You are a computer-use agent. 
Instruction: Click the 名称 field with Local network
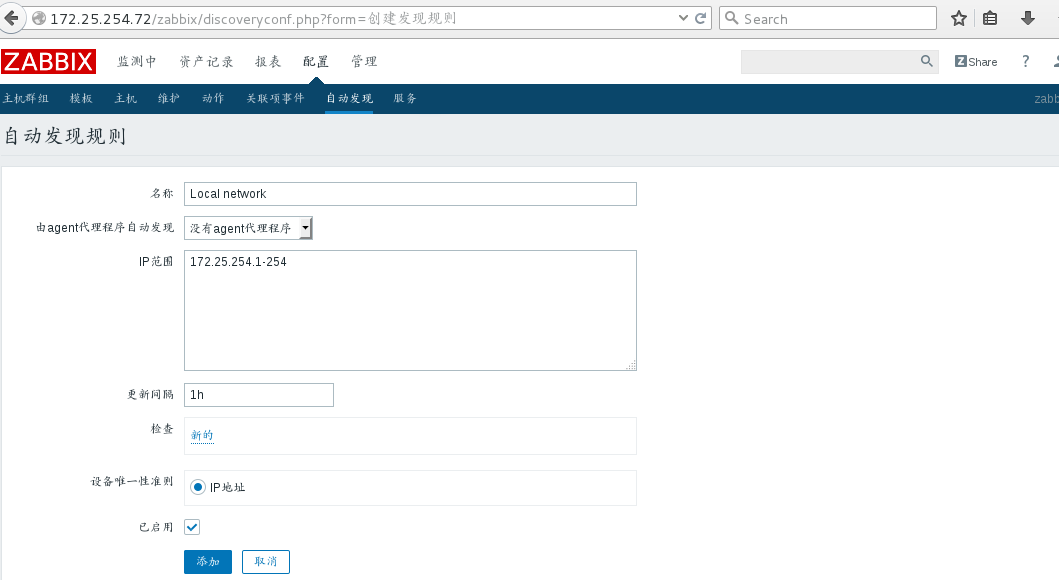pyautogui.click(x=410, y=194)
